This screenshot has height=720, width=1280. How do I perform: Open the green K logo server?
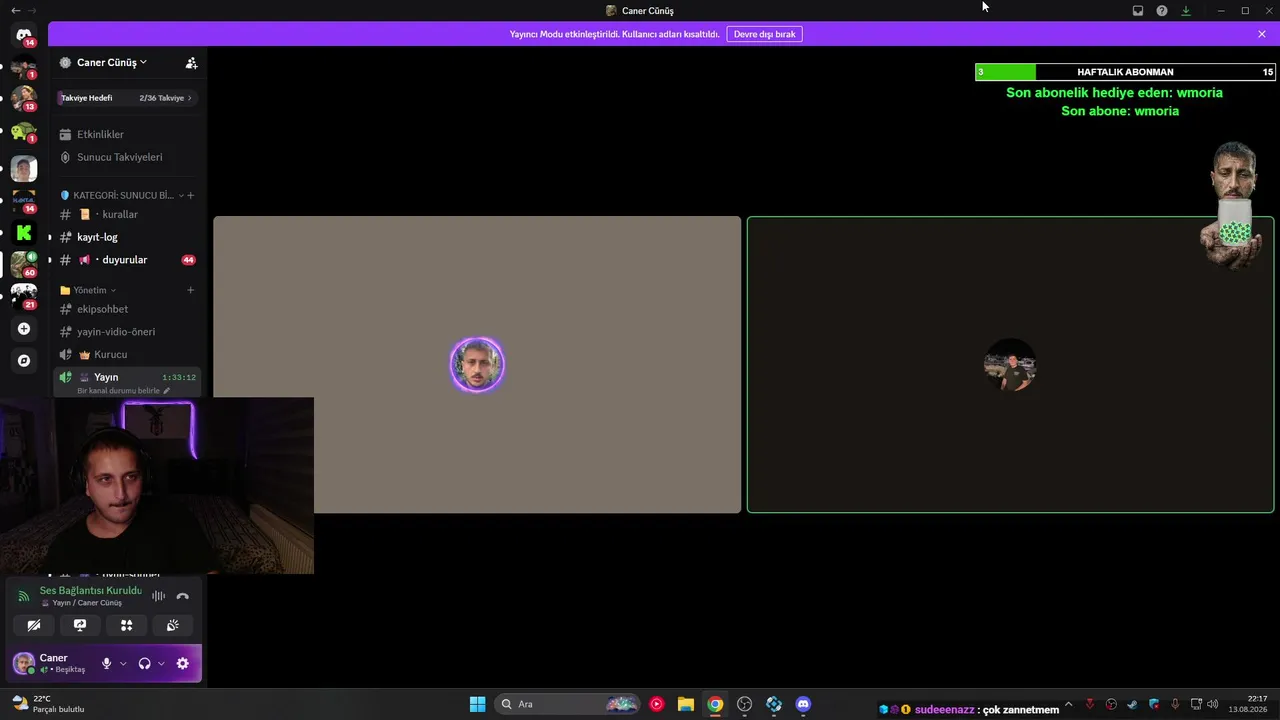click(x=24, y=233)
